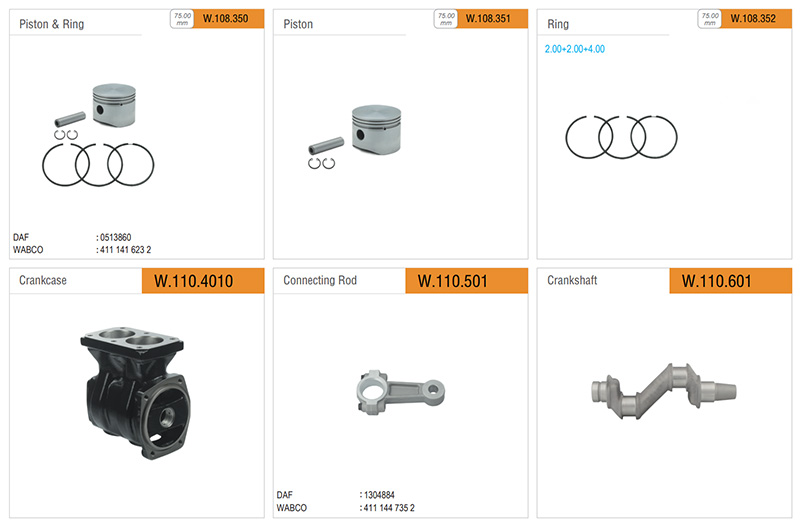This screenshot has height=524, width=800.
Task: Select the W.108.351 orange code label
Action: pos(492,19)
